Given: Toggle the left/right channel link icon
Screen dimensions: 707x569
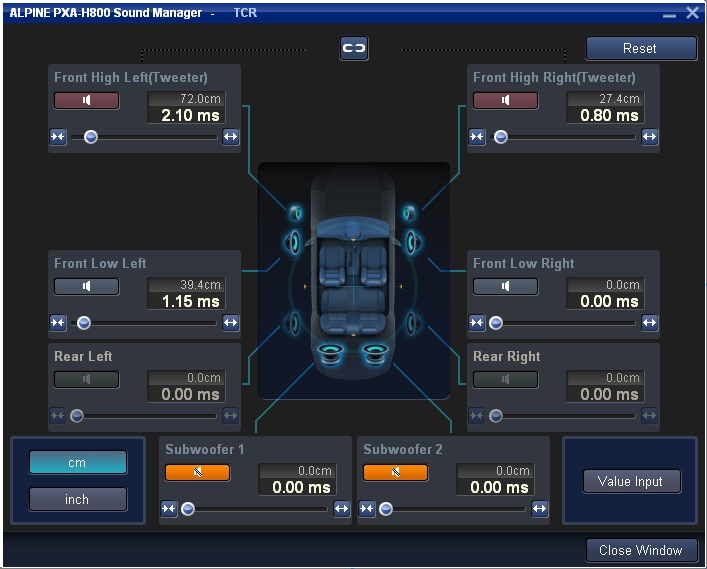Looking at the screenshot, I should (x=354, y=48).
